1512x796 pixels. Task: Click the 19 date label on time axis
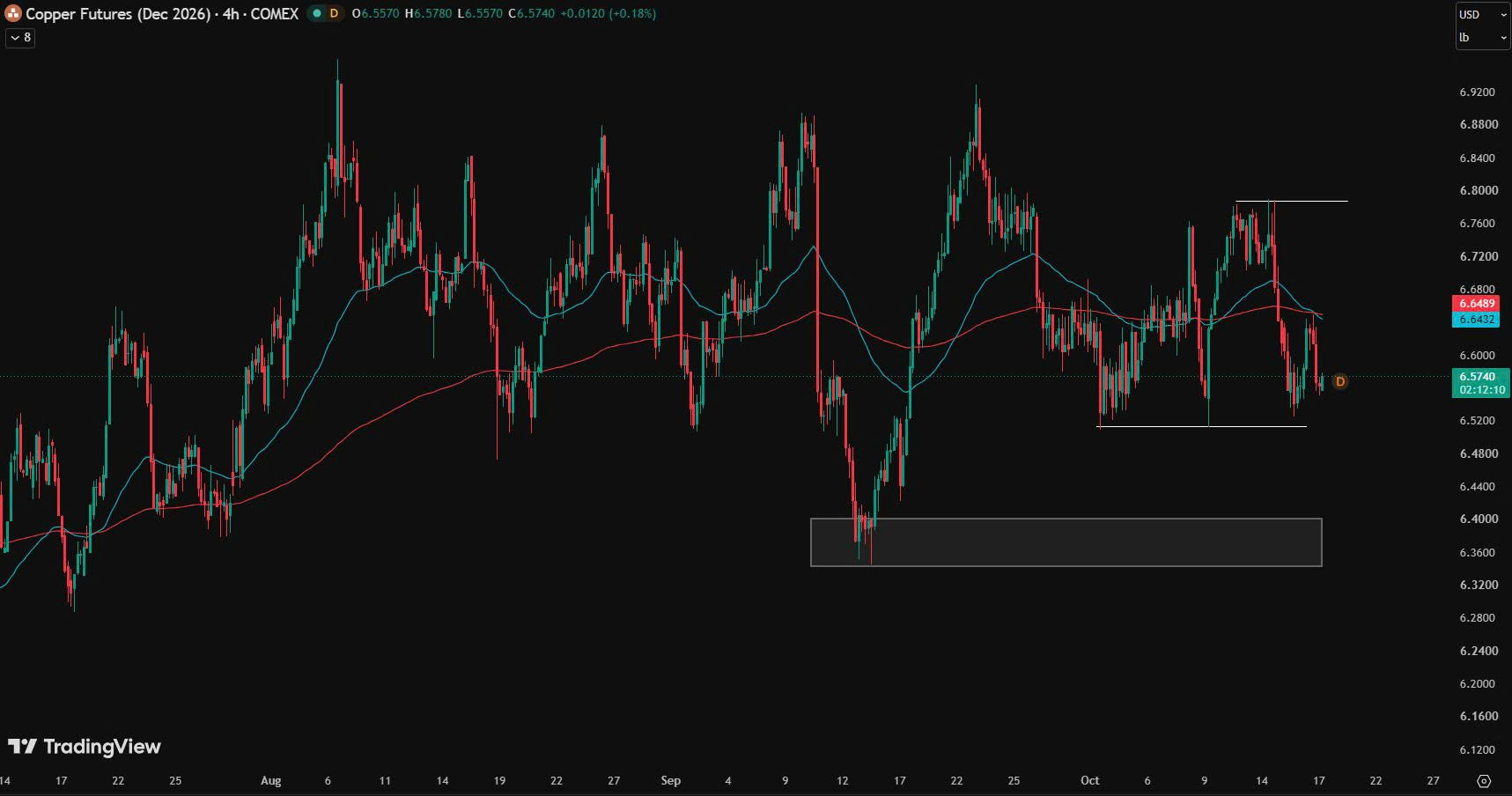point(499,780)
